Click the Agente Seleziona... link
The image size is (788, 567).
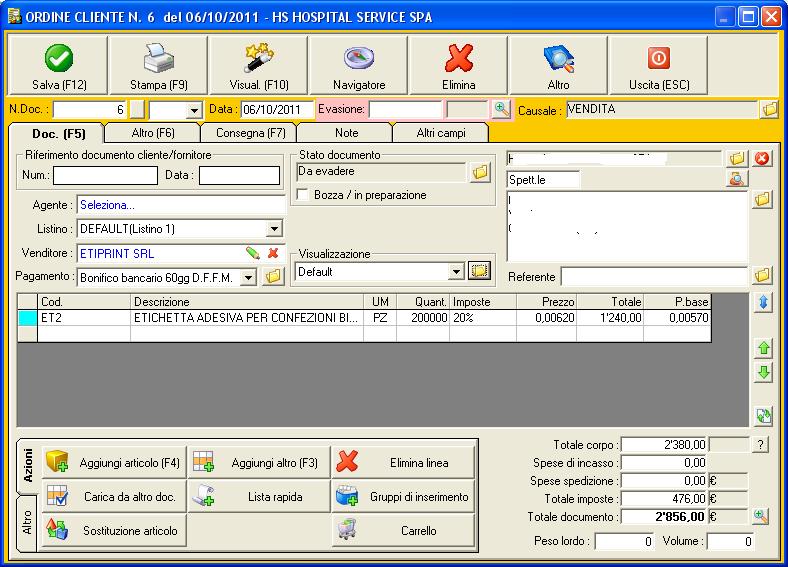pos(107,205)
